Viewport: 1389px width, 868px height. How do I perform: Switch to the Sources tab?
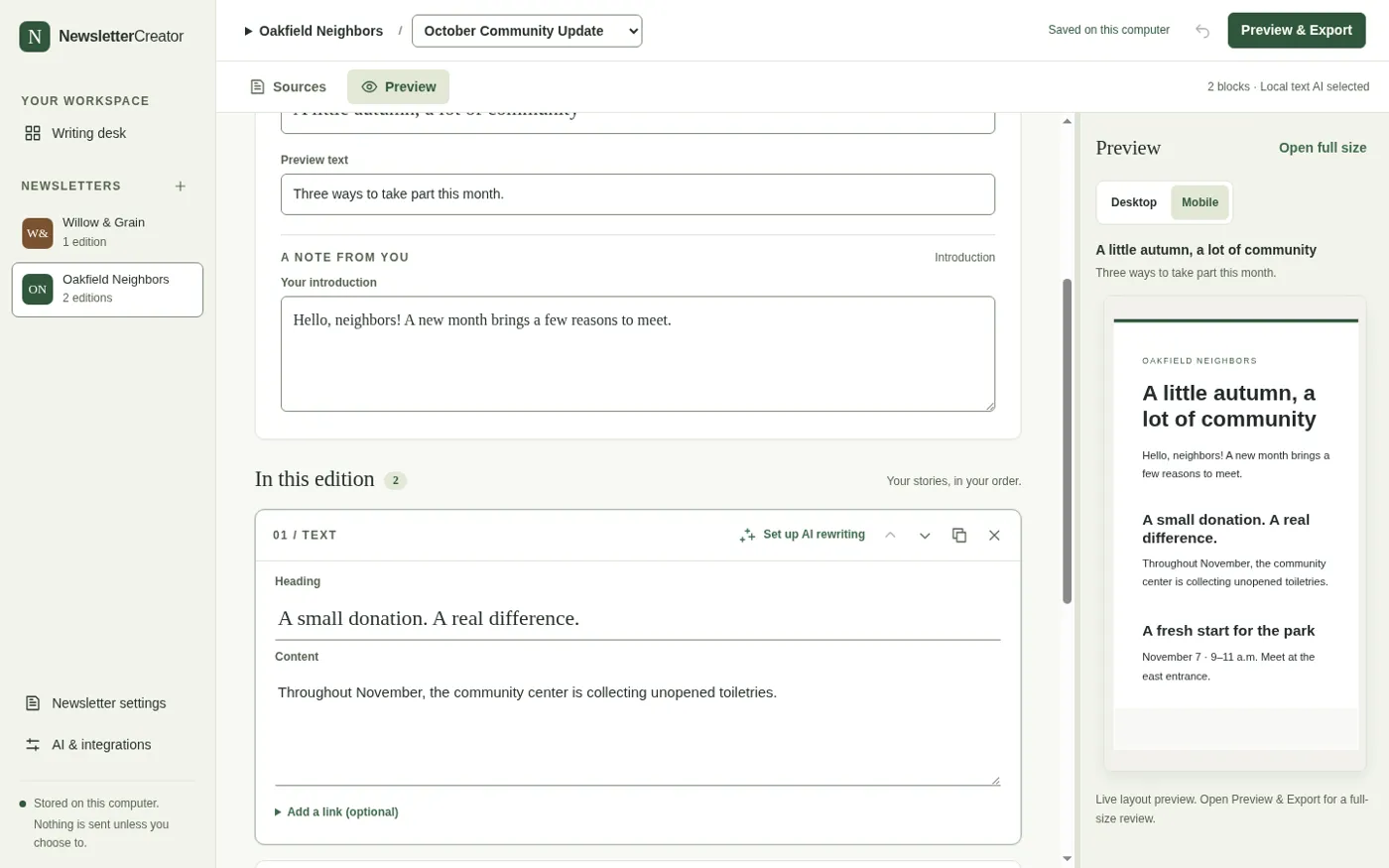pos(288,87)
